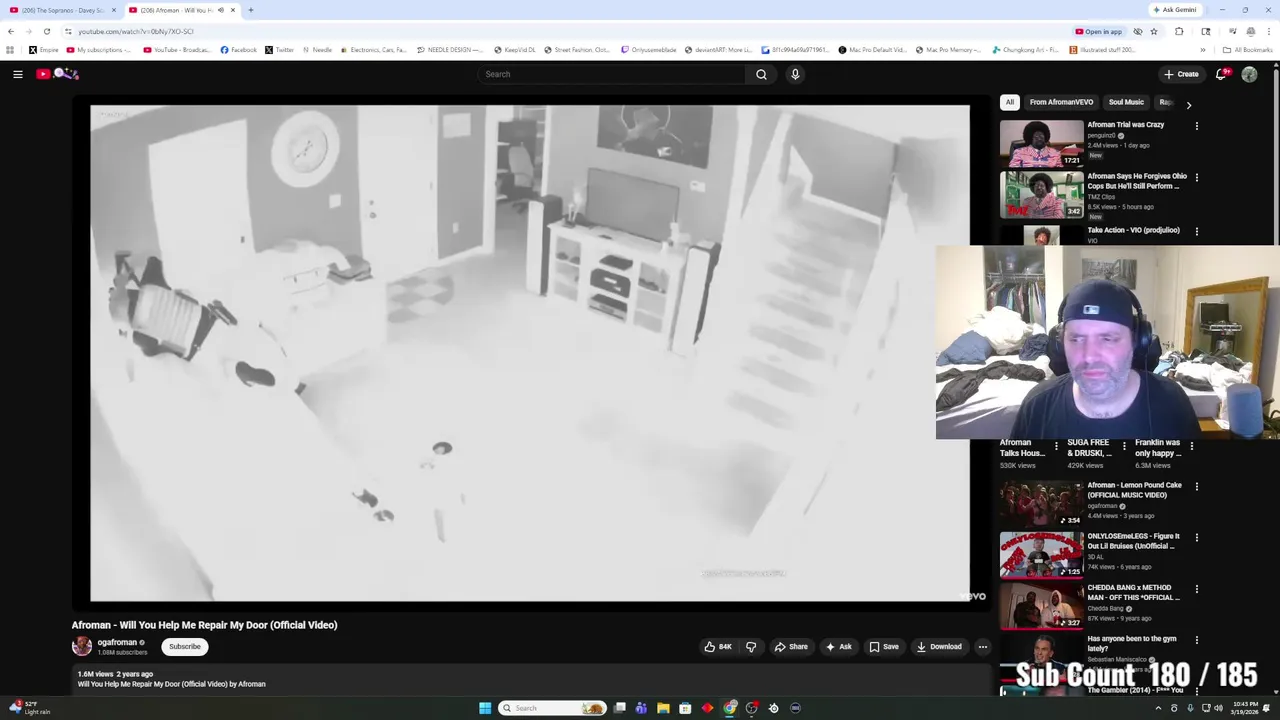Open options for Take Action VIO video
Image resolution: width=1280 pixels, height=720 pixels.
(x=1196, y=231)
